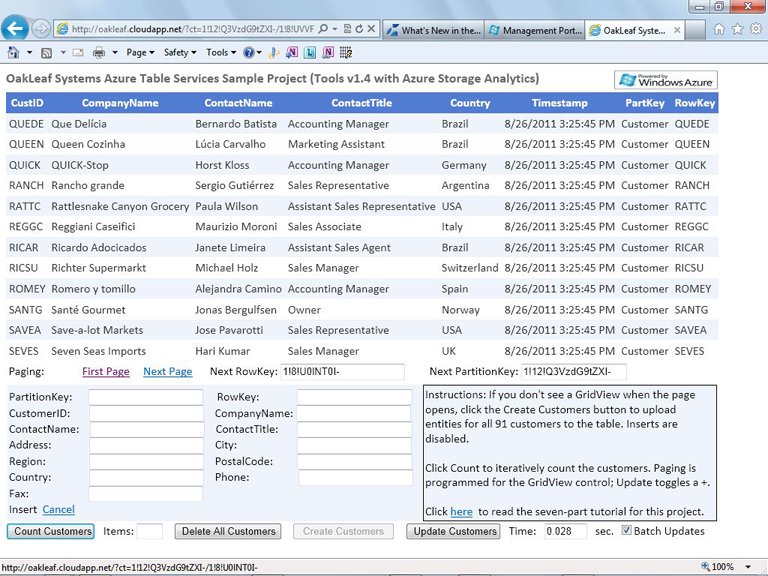The height and width of the screenshot is (576, 768).
Task: Open Favorites star icon at top right
Action: coord(737,29)
